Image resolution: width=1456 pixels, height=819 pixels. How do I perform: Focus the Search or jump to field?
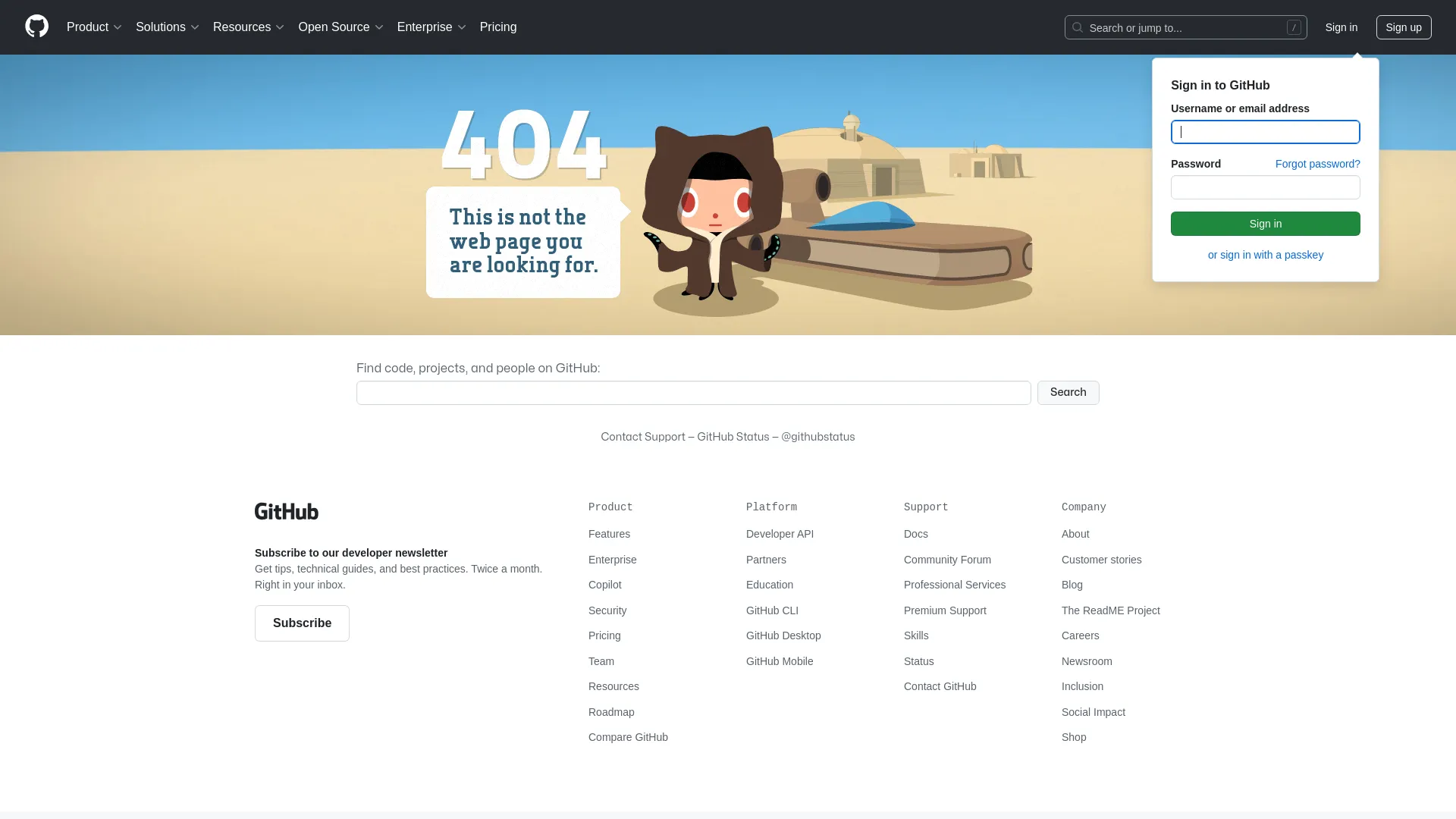point(1186,27)
